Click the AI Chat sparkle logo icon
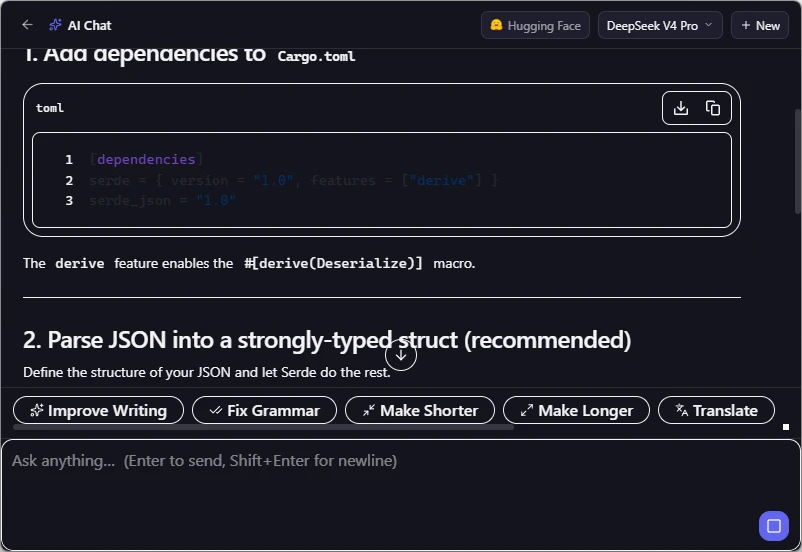 click(x=55, y=25)
